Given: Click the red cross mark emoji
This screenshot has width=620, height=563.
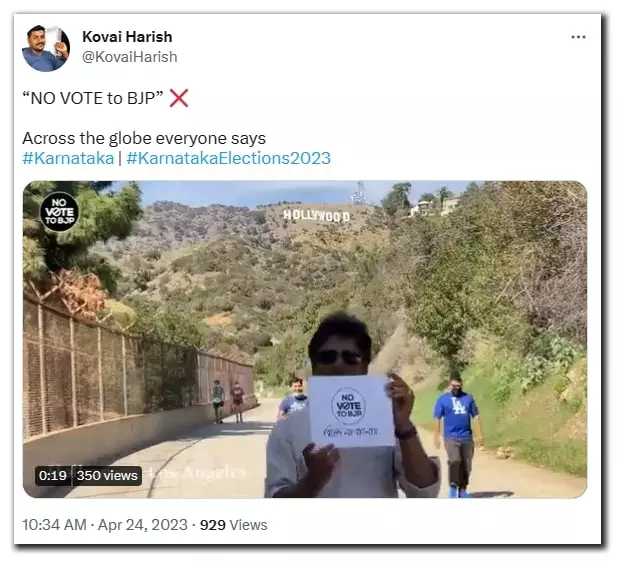Looking at the screenshot, I should [x=179, y=98].
